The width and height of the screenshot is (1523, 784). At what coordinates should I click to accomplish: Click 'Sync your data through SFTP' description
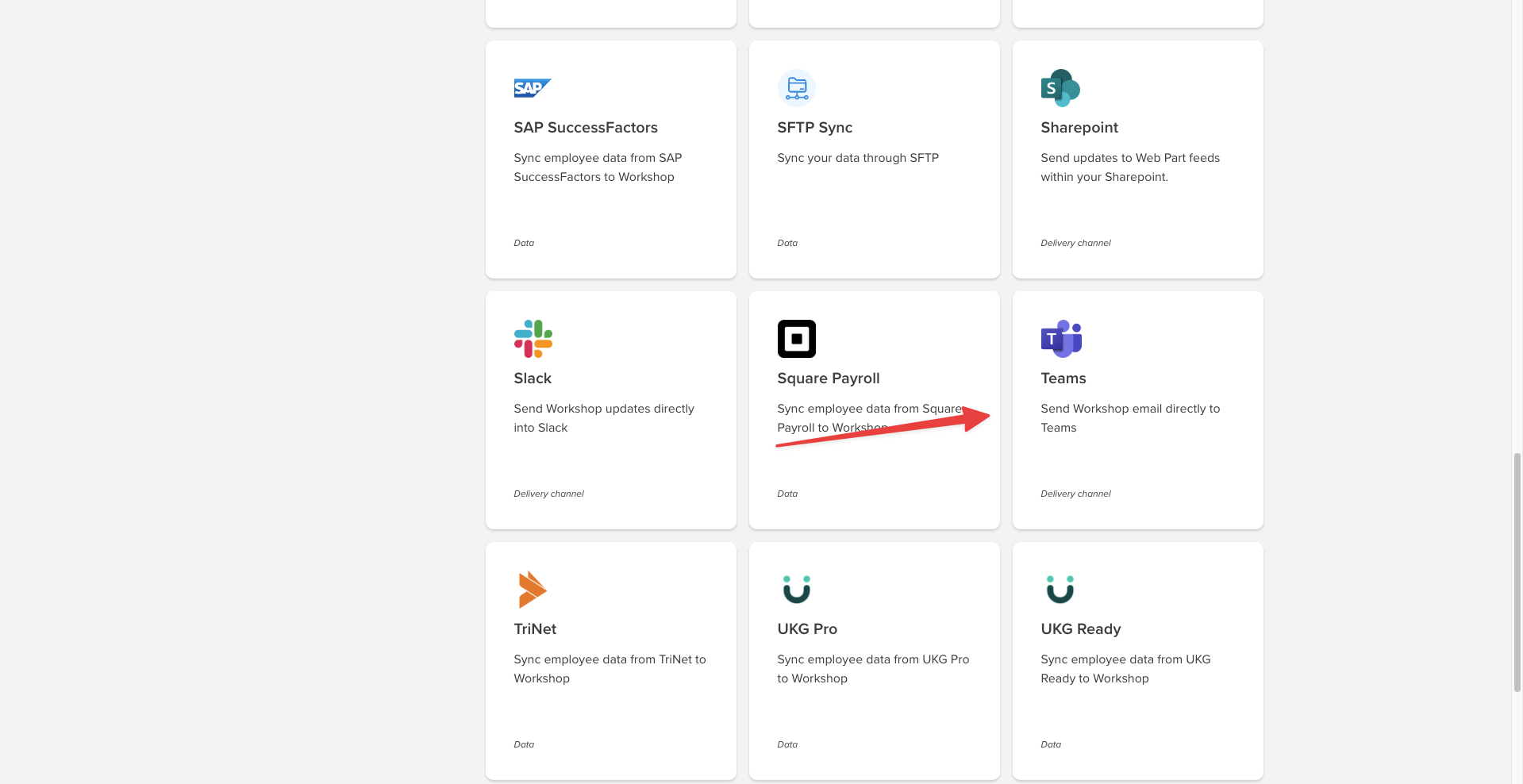(858, 158)
